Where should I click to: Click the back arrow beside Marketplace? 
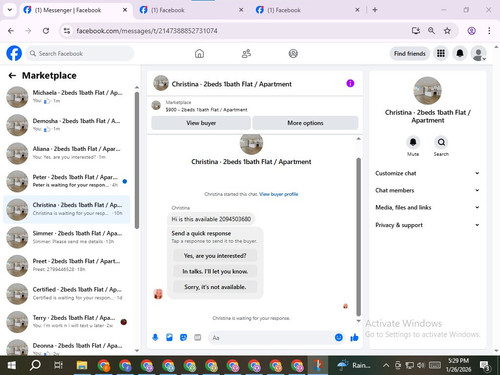click(12, 76)
